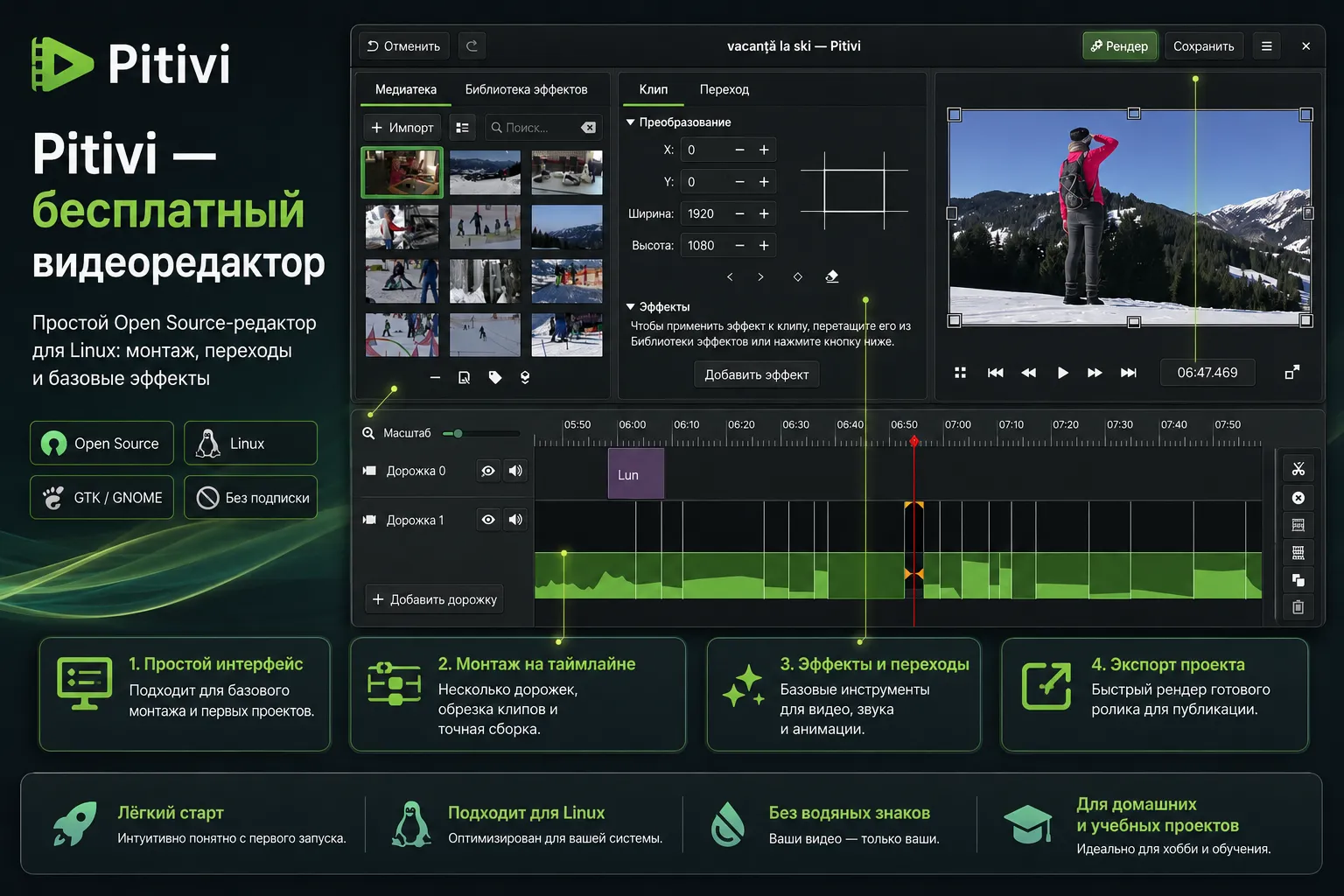This screenshot has width=1344, height=896.
Task: Decrease the X position value
Action: (x=739, y=150)
